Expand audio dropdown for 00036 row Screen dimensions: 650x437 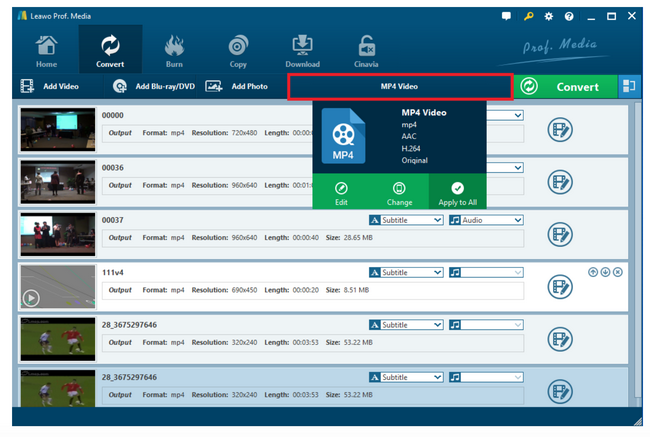(x=517, y=168)
